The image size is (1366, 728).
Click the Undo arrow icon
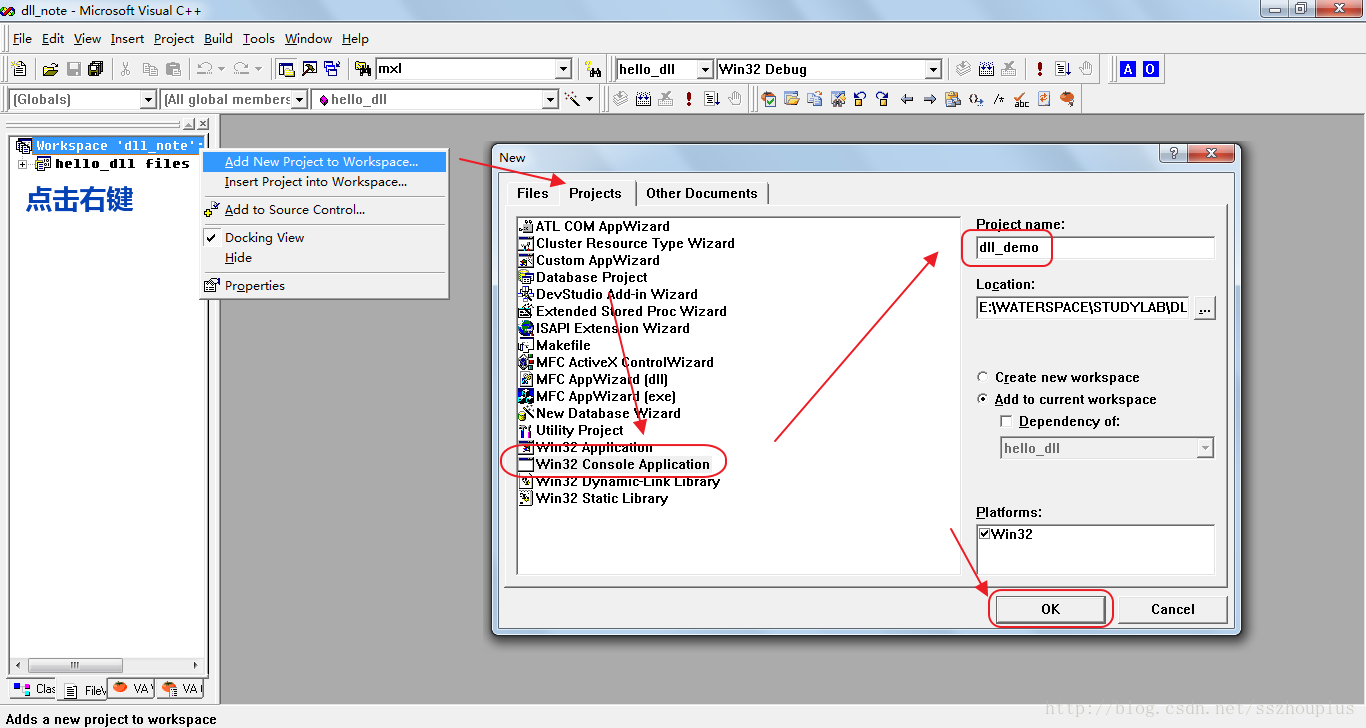204,69
